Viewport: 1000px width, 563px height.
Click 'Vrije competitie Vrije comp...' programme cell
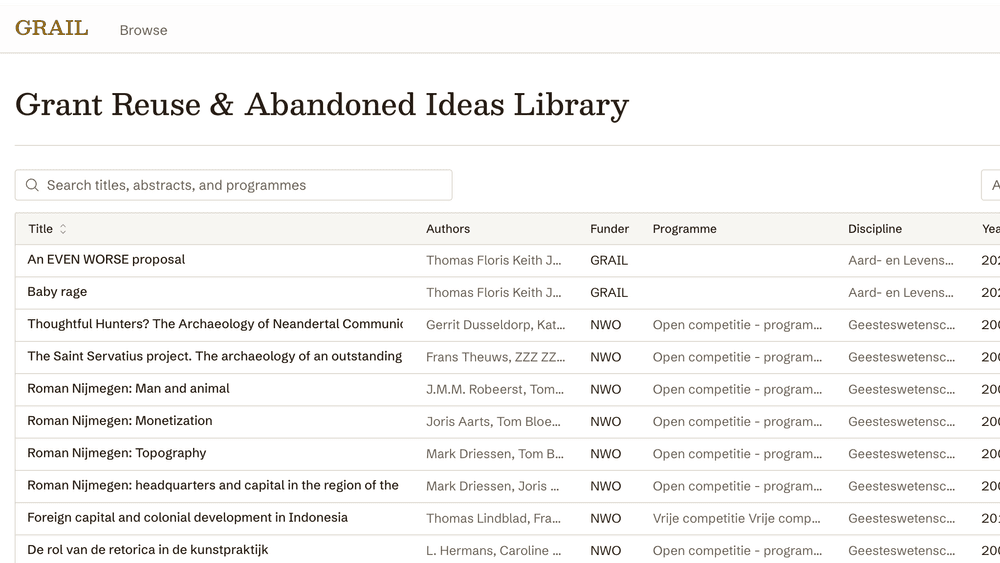click(x=737, y=518)
